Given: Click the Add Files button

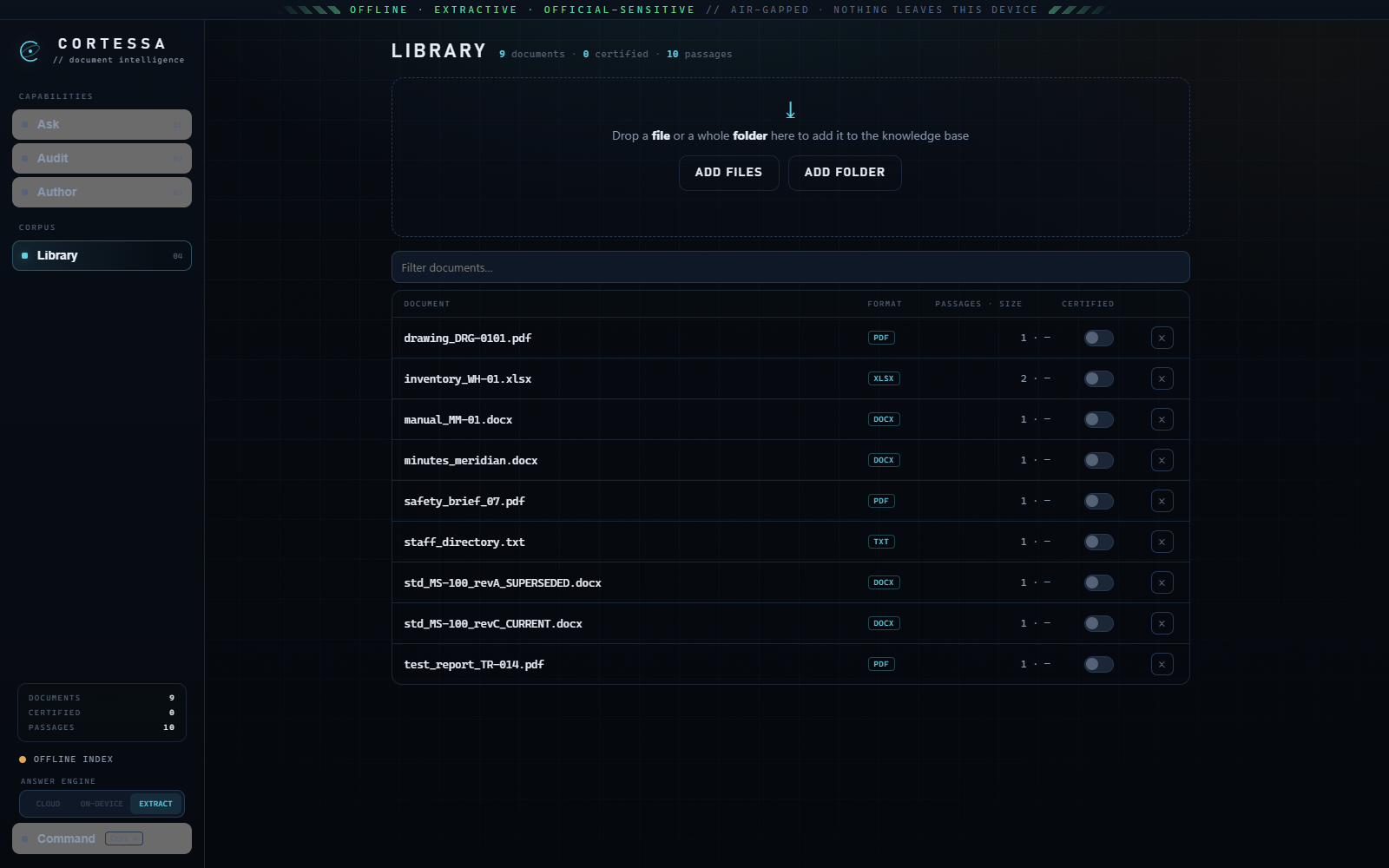Looking at the screenshot, I should 728,173.
